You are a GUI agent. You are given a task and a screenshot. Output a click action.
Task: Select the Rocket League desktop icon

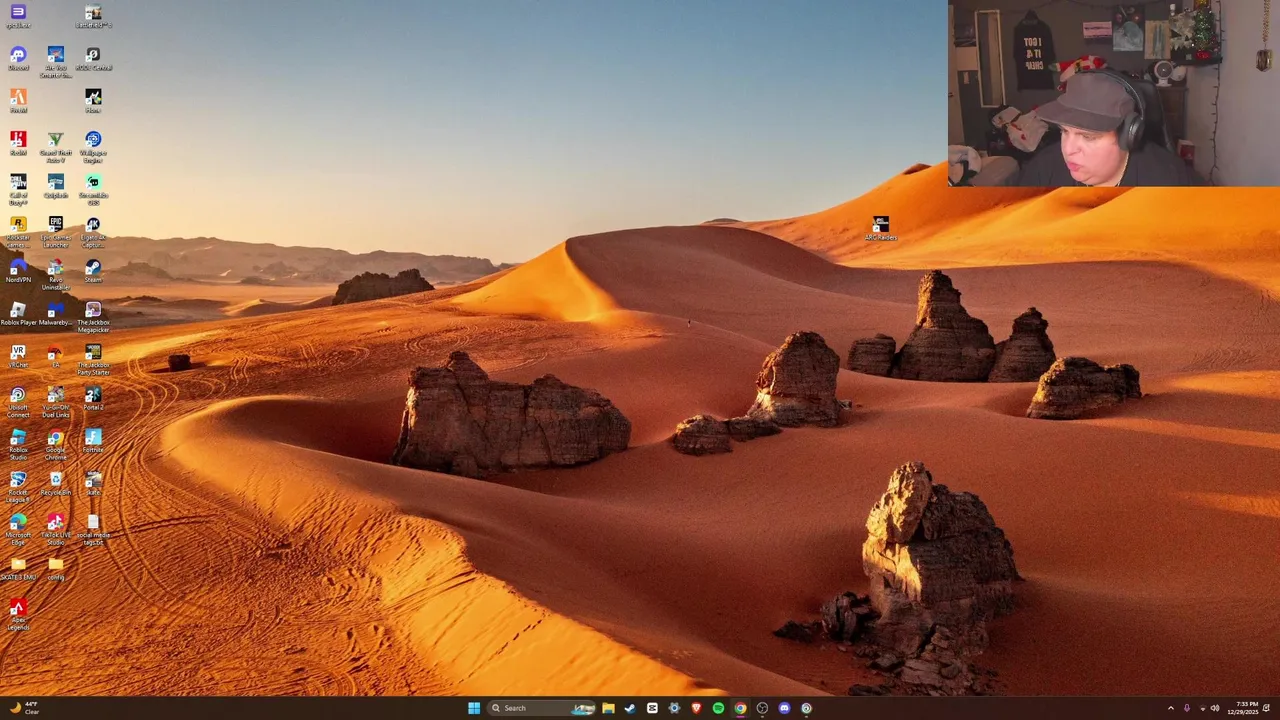click(x=18, y=488)
